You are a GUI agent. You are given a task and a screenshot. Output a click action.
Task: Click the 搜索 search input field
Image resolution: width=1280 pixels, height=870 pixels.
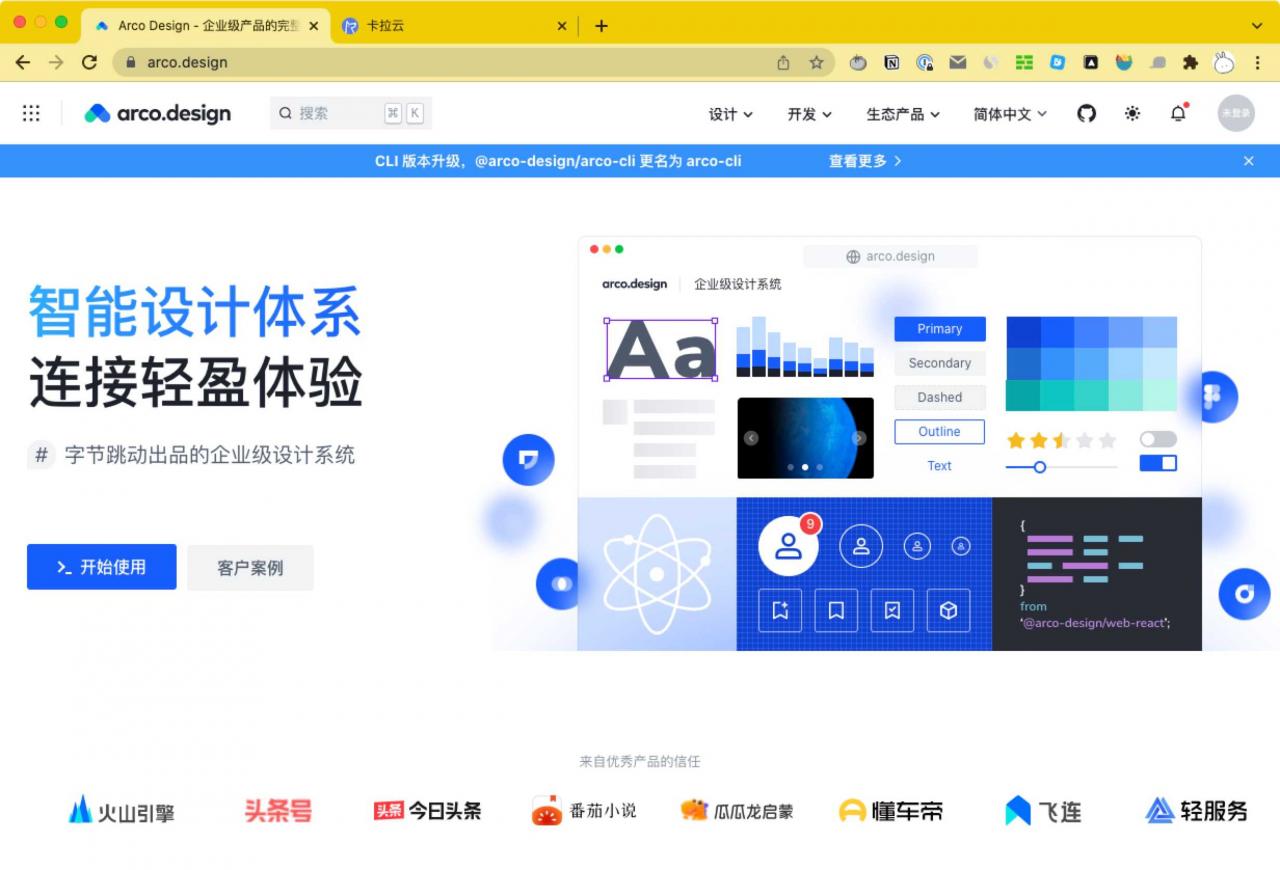coord(351,113)
